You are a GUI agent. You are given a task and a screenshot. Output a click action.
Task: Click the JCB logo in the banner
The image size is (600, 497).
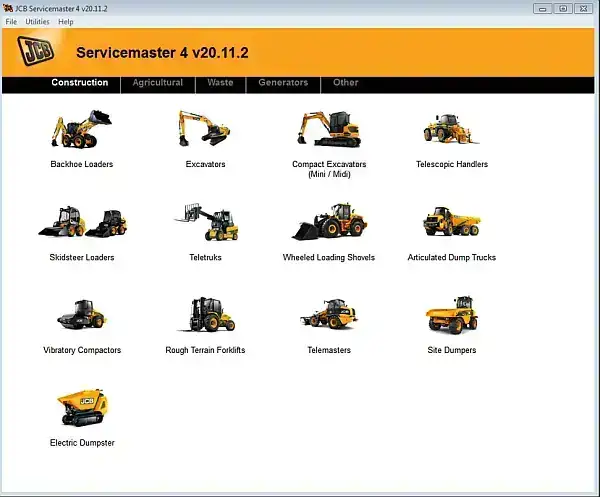tap(35, 51)
